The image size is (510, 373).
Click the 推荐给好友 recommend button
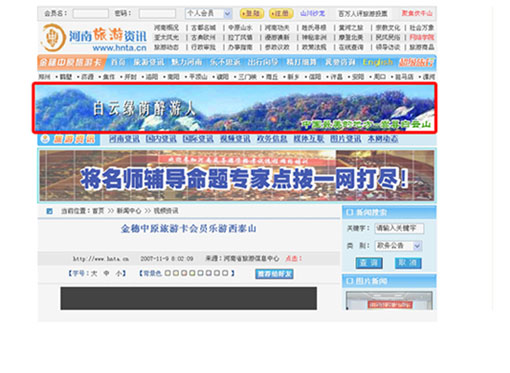pos(274,274)
